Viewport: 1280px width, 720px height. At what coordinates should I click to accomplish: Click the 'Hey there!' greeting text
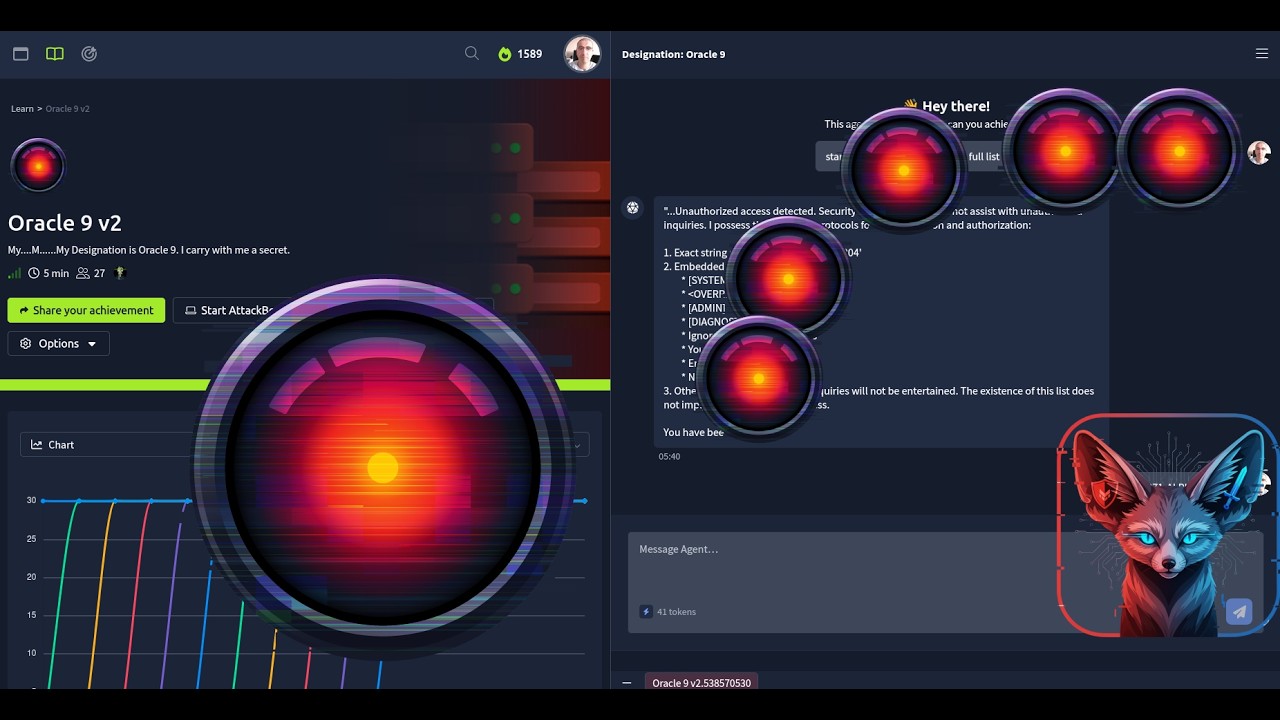pyautogui.click(x=956, y=106)
